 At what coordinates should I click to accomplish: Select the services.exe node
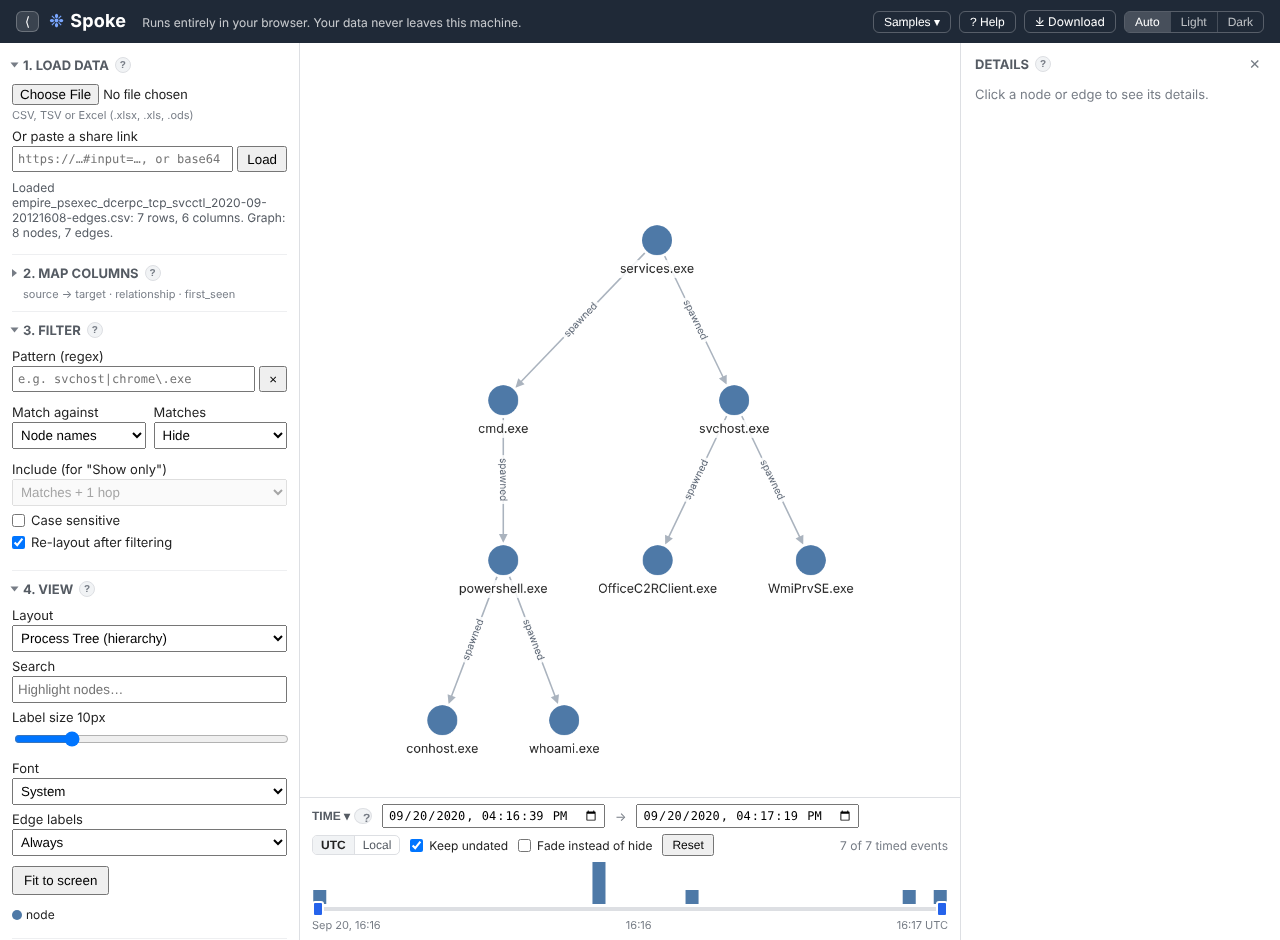click(657, 240)
